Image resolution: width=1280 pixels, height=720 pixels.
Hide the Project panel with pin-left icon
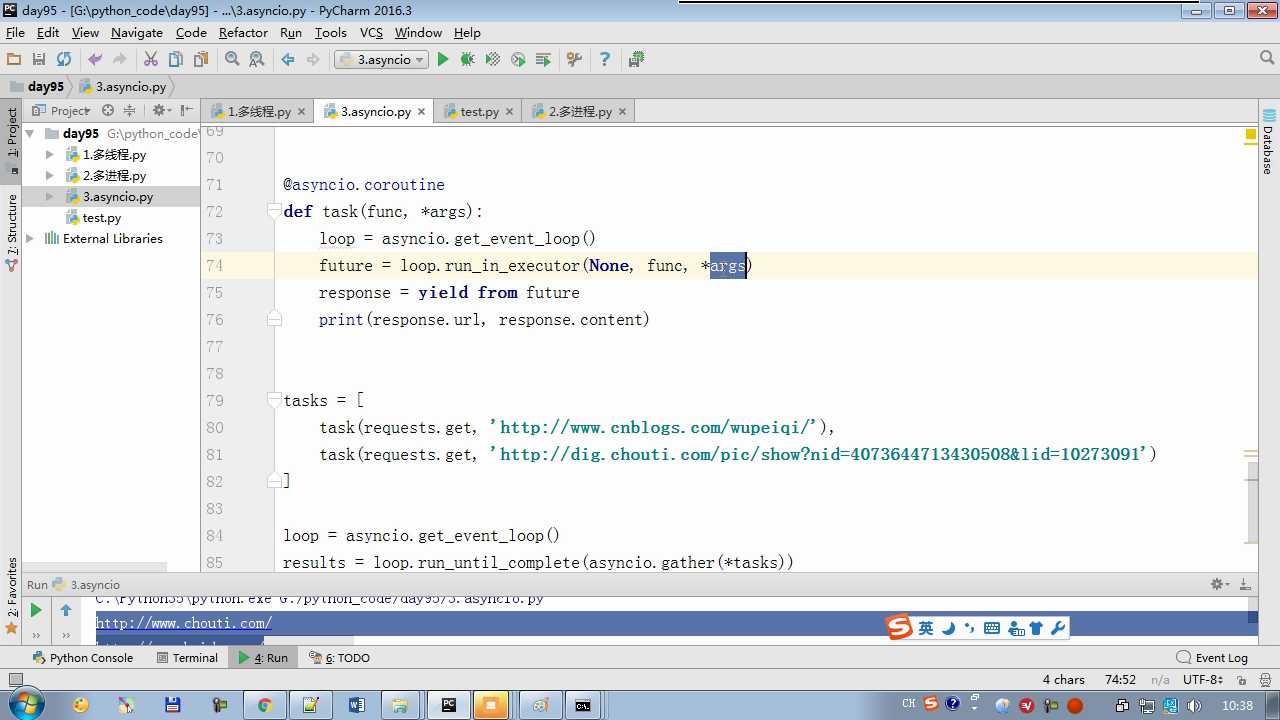[x=186, y=111]
